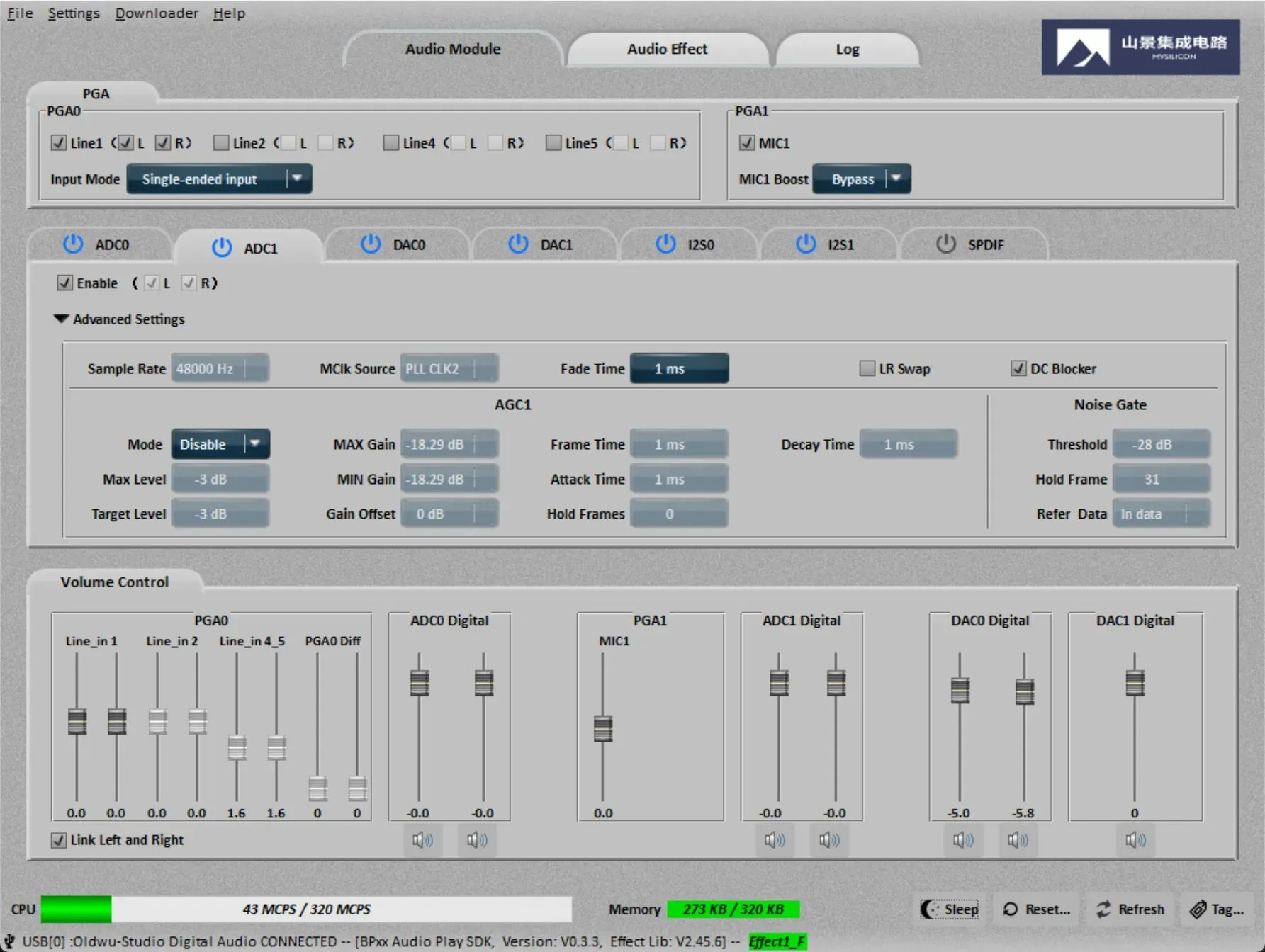1265x952 pixels.
Task: Open the MClk Source dropdown
Action: point(450,368)
